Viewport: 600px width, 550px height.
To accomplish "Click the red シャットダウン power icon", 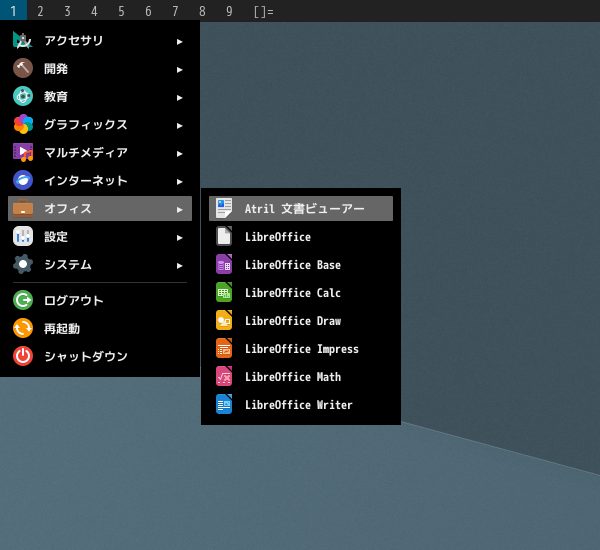I will [x=23, y=356].
